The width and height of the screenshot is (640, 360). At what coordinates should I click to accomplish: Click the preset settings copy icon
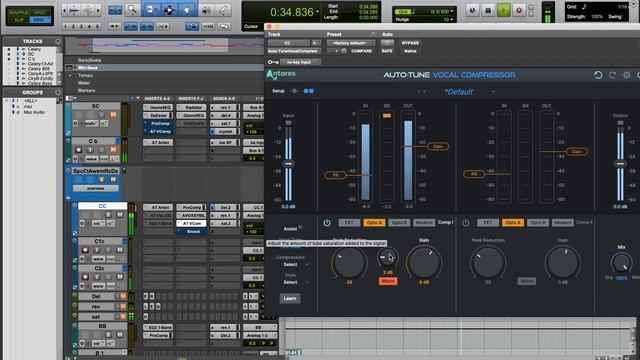tap(344, 51)
